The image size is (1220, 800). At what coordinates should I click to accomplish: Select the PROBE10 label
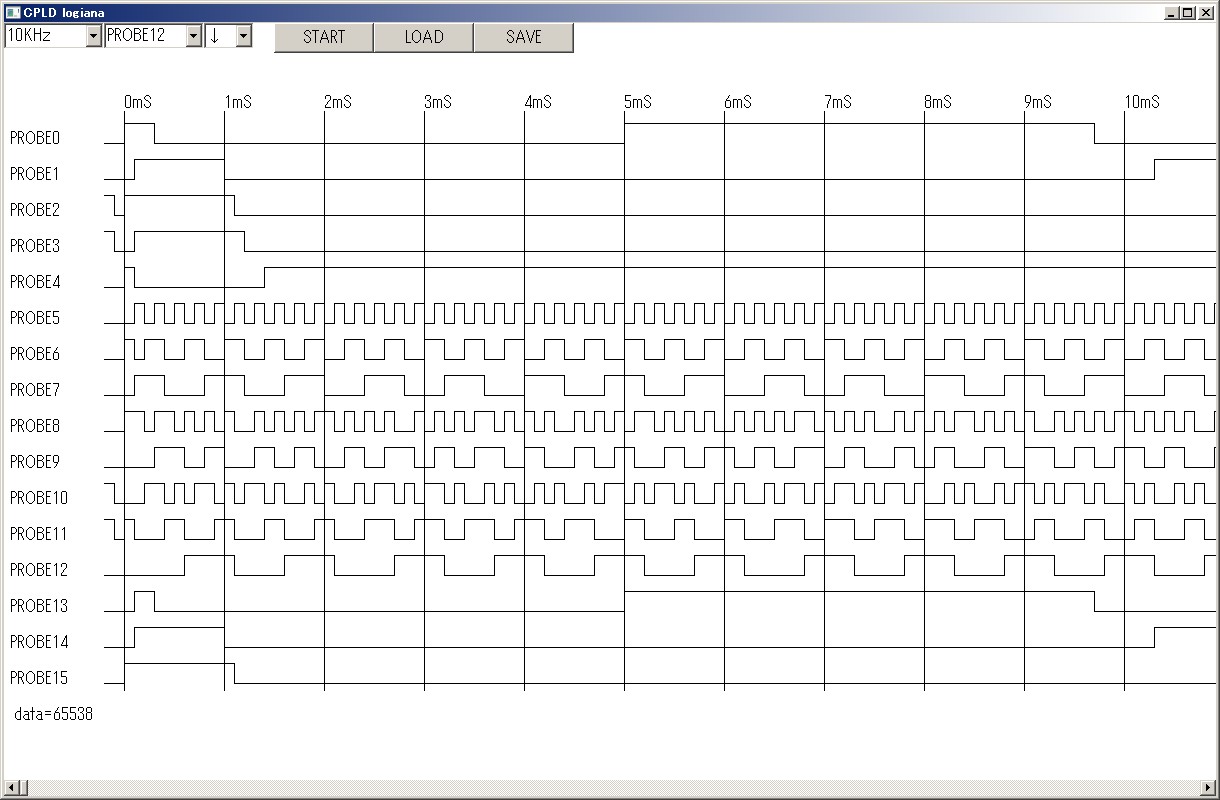(39, 498)
